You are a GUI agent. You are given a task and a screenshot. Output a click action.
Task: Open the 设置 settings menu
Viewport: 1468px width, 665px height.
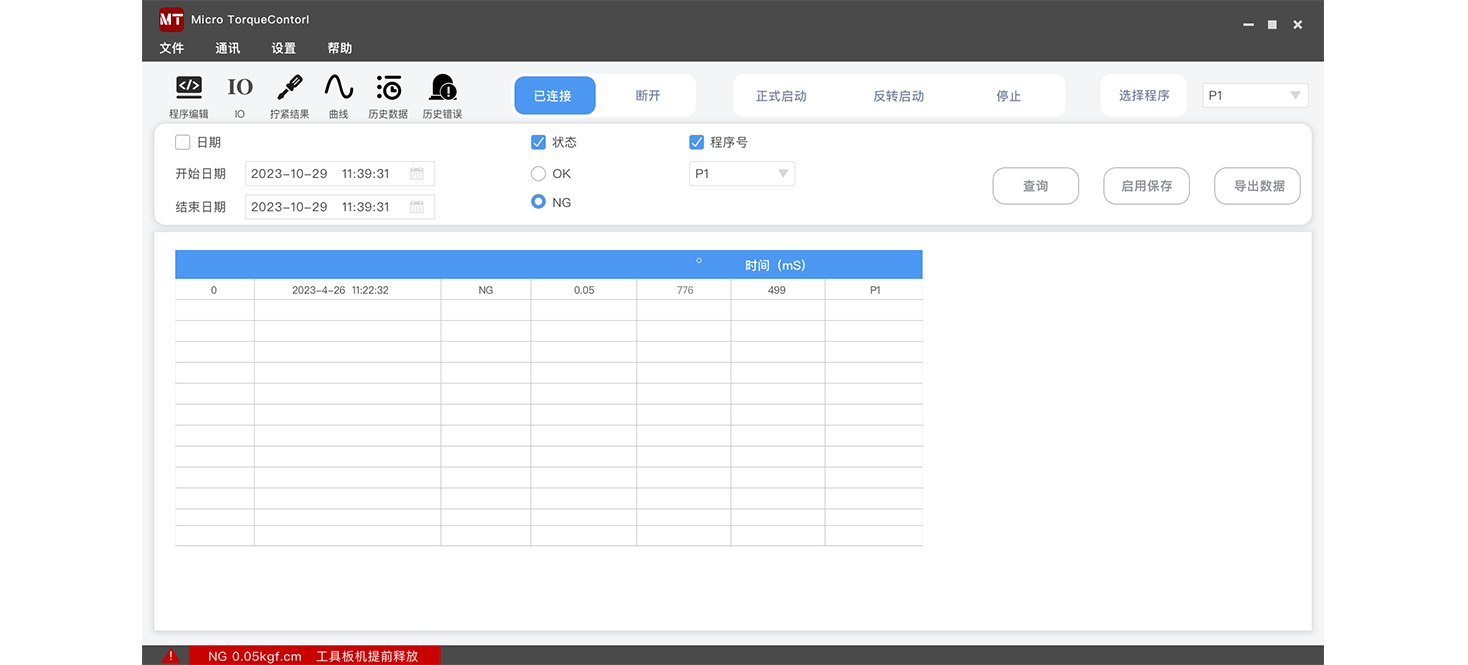tap(283, 47)
